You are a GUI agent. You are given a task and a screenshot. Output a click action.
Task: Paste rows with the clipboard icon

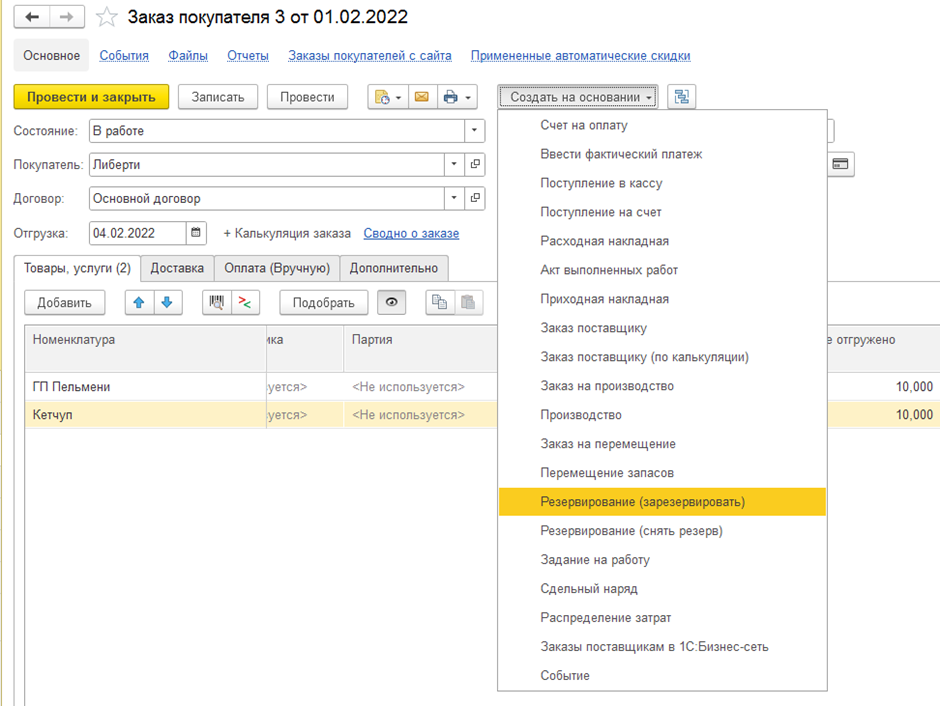[468, 303]
